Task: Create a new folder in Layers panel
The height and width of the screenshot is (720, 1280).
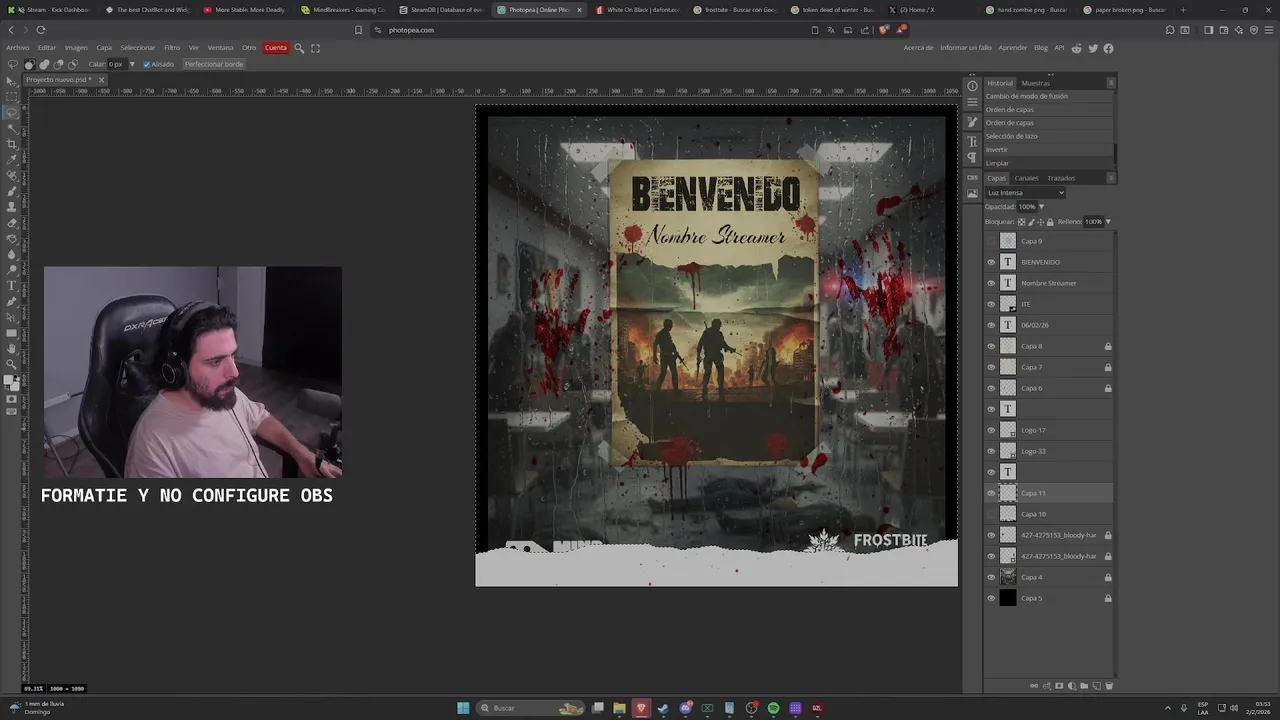Action: coord(1084,686)
